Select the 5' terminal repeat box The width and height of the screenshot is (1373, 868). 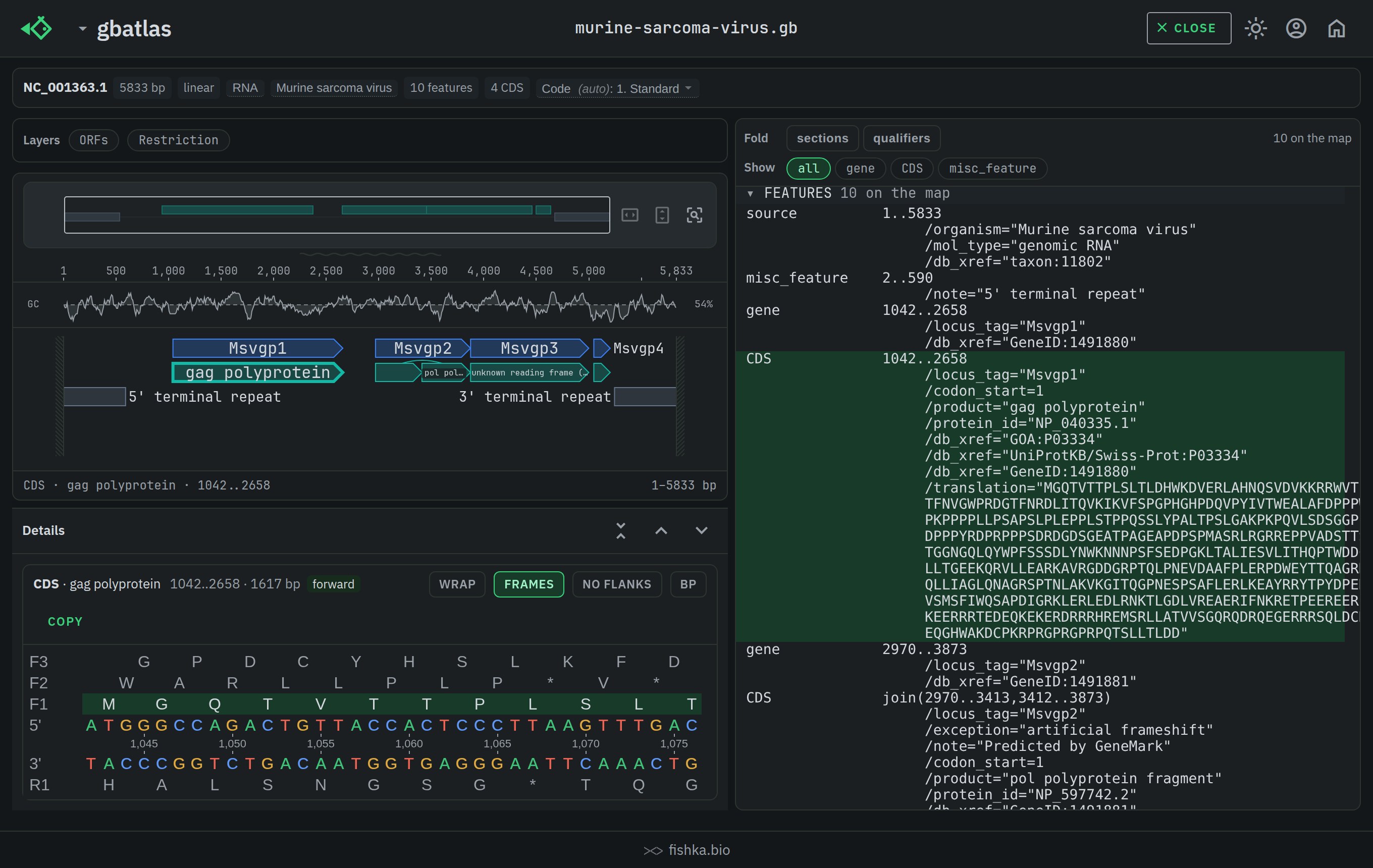pyautogui.click(x=95, y=397)
